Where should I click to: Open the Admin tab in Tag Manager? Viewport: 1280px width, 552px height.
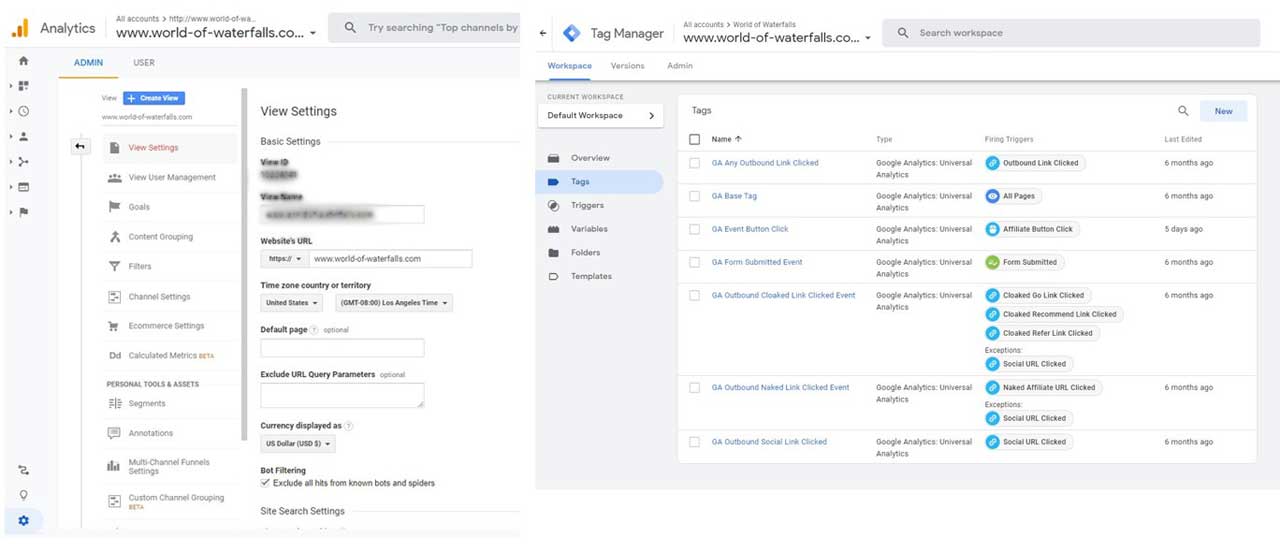click(680, 66)
